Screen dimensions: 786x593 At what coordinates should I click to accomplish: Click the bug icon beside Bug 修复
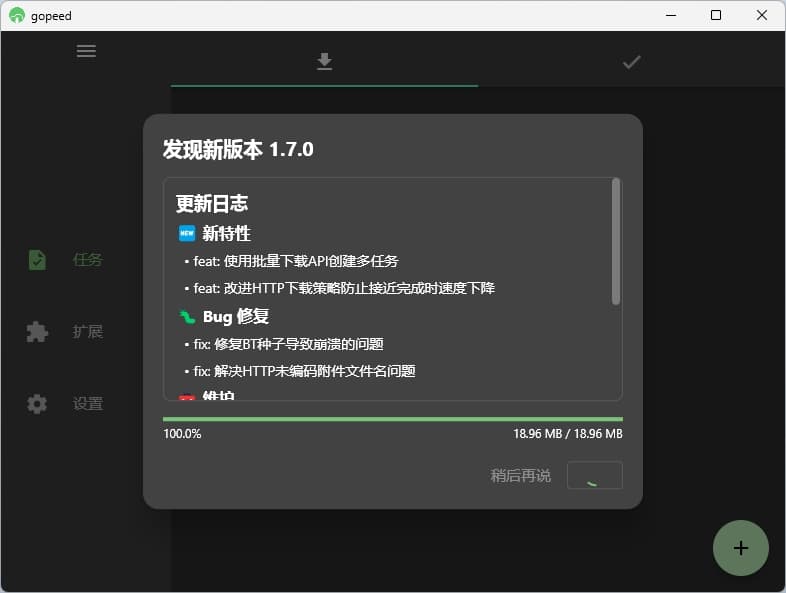click(x=187, y=317)
